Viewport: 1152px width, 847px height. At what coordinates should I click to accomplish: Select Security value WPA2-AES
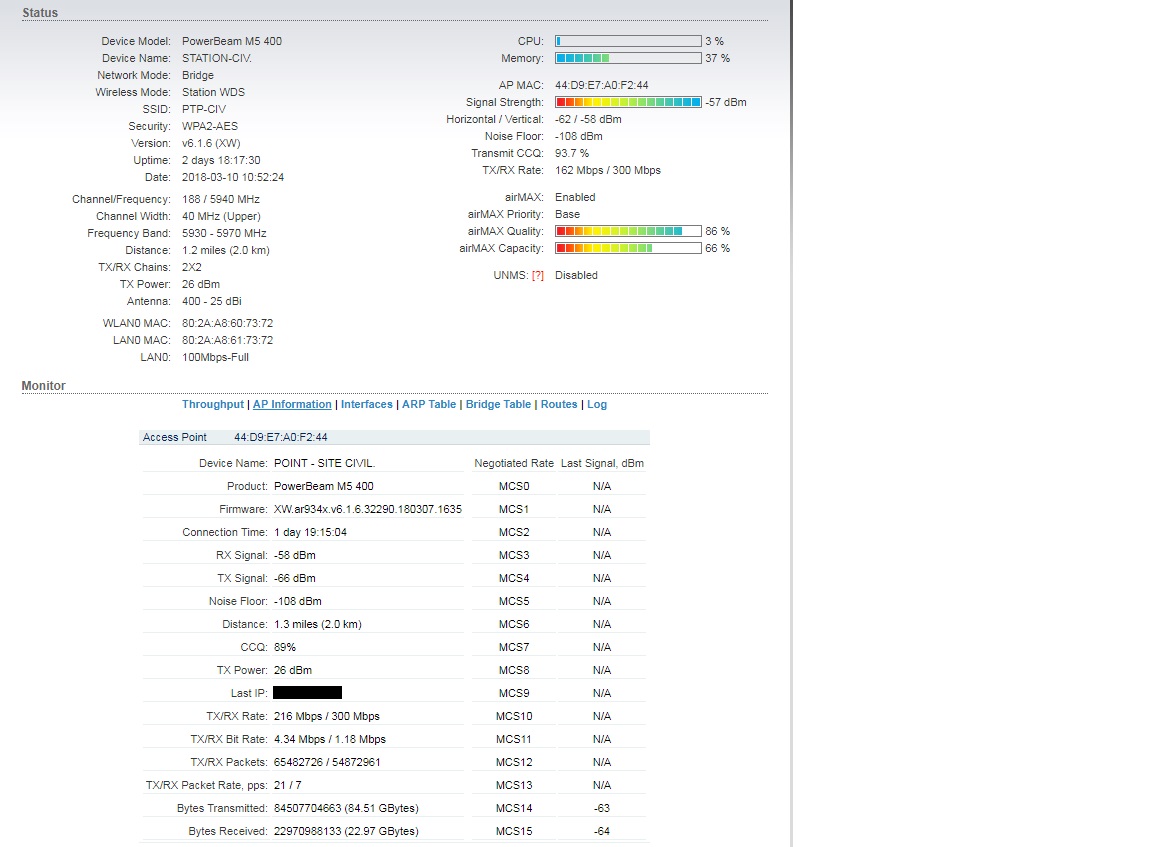point(210,126)
